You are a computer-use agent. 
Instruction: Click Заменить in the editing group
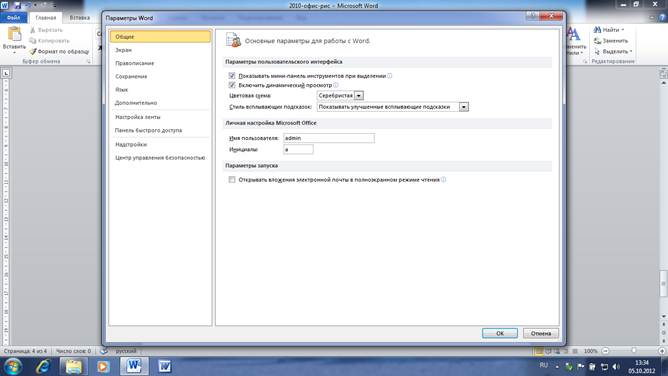click(x=611, y=40)
